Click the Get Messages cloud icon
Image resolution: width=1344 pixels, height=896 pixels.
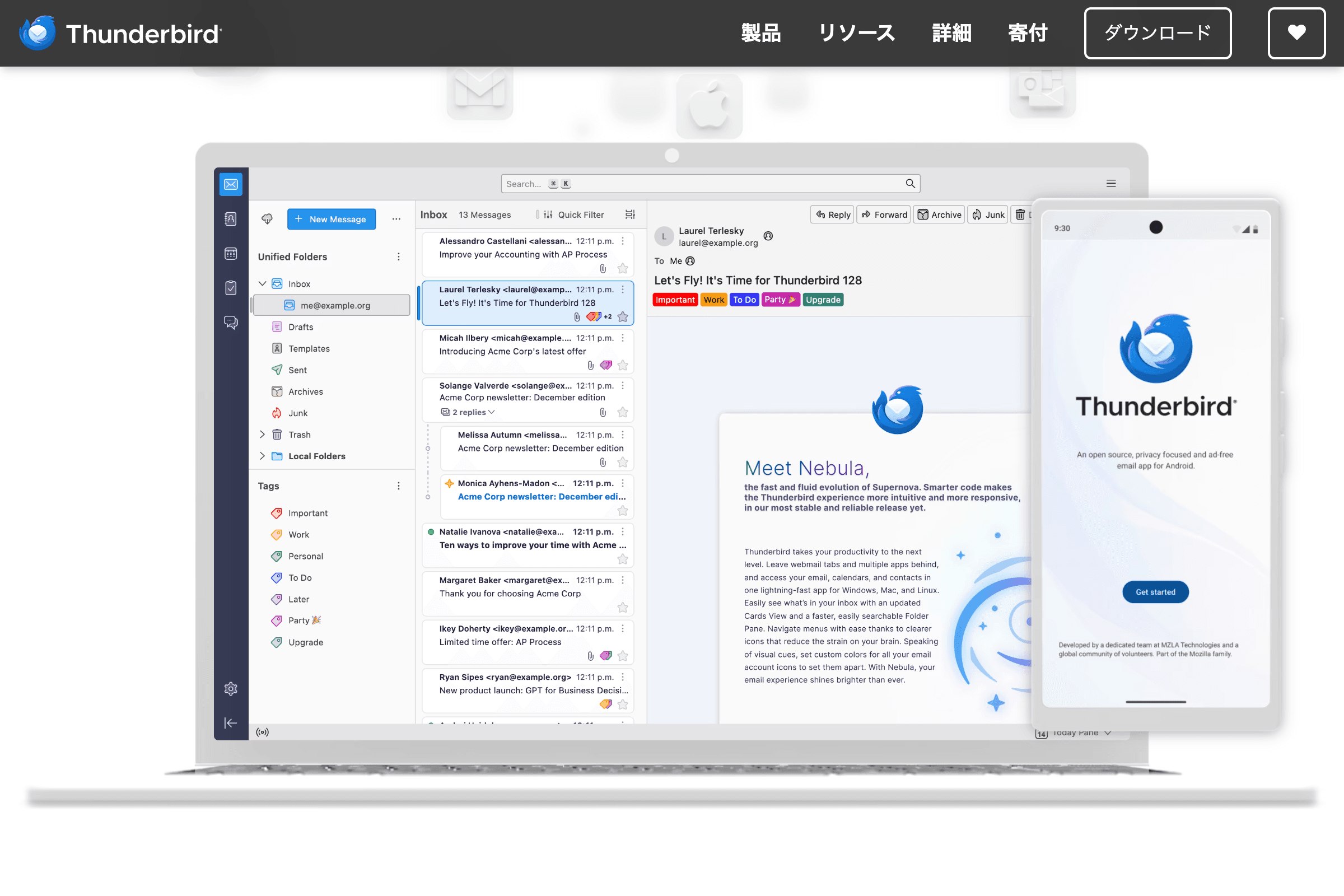pos(267,219)
